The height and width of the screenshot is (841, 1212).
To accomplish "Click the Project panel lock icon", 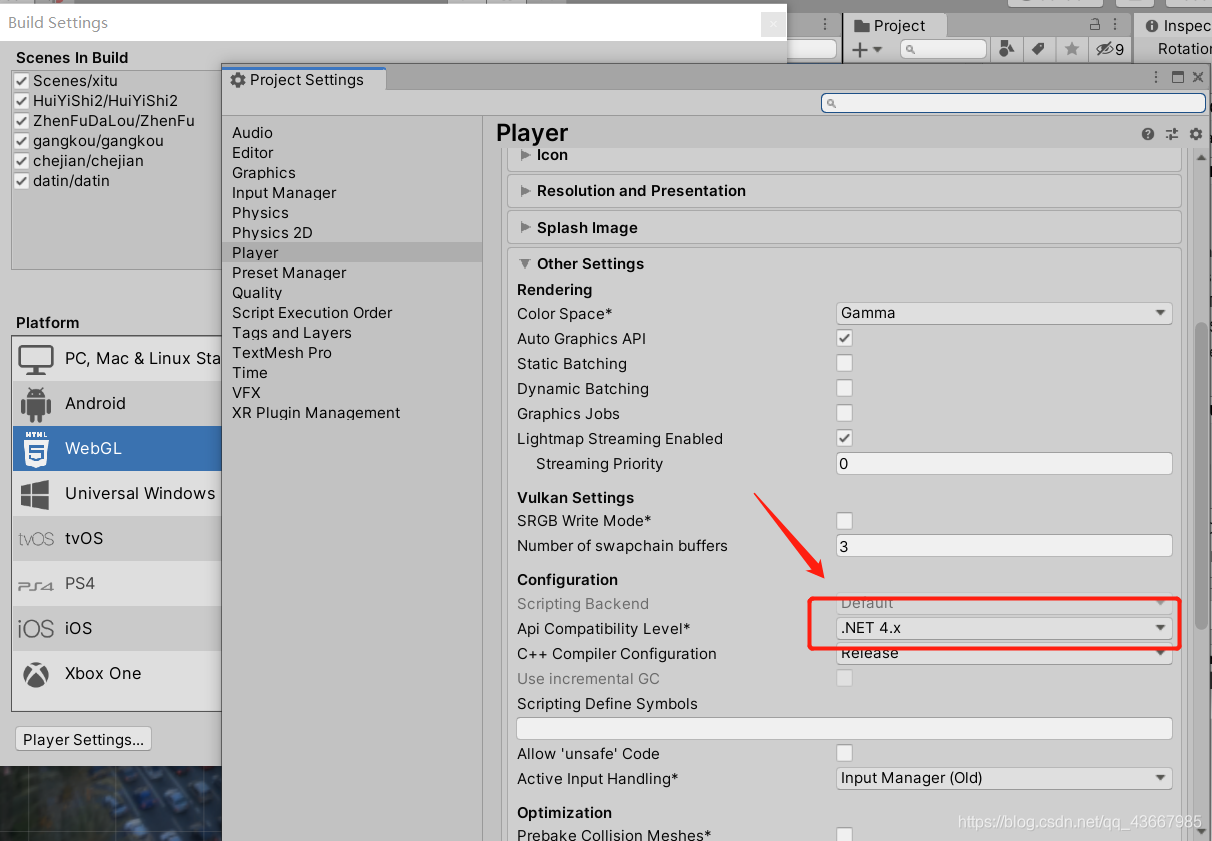I will pos(1095,25).
